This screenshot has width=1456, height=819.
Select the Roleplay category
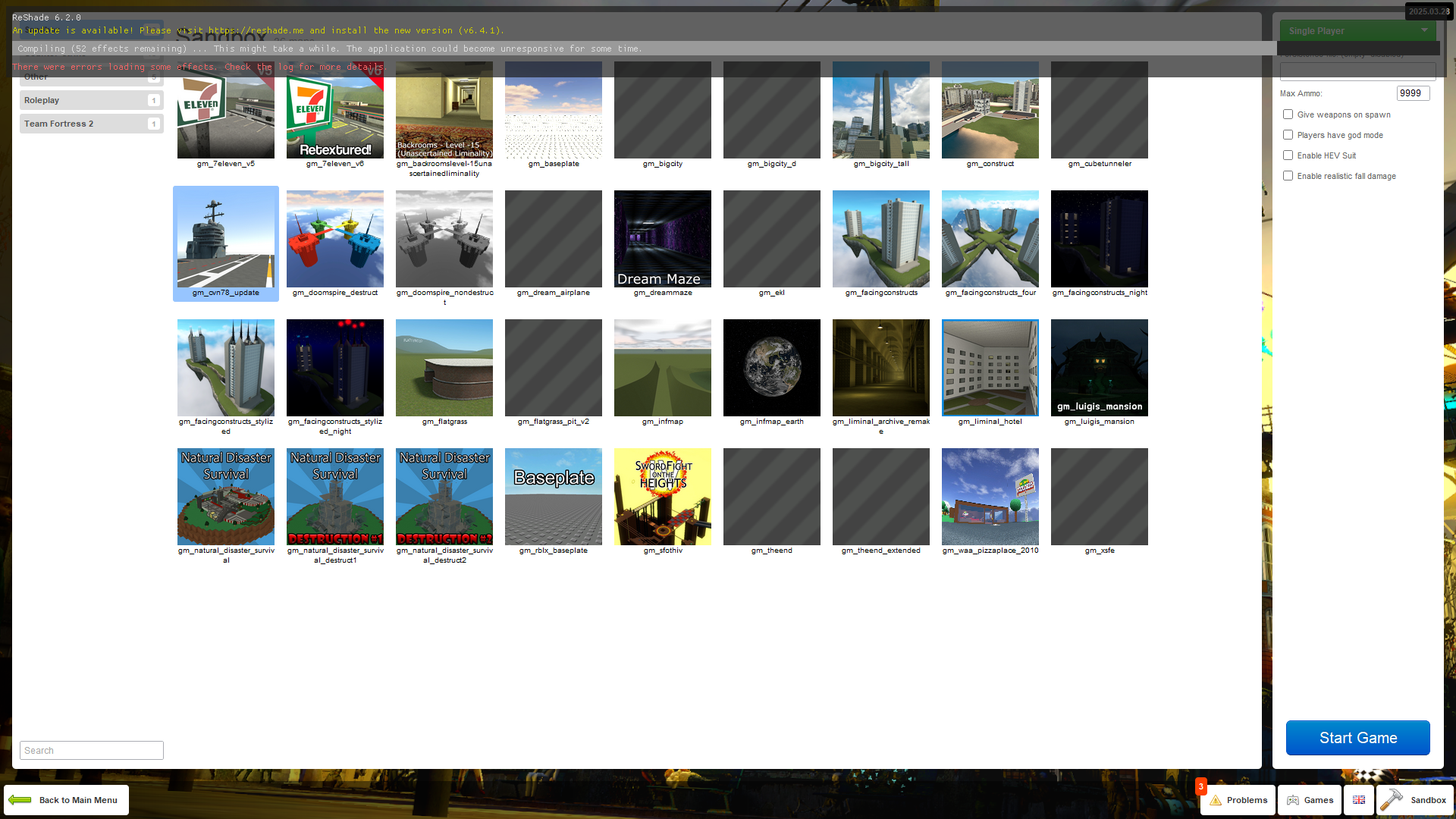[x=91, y=100]
